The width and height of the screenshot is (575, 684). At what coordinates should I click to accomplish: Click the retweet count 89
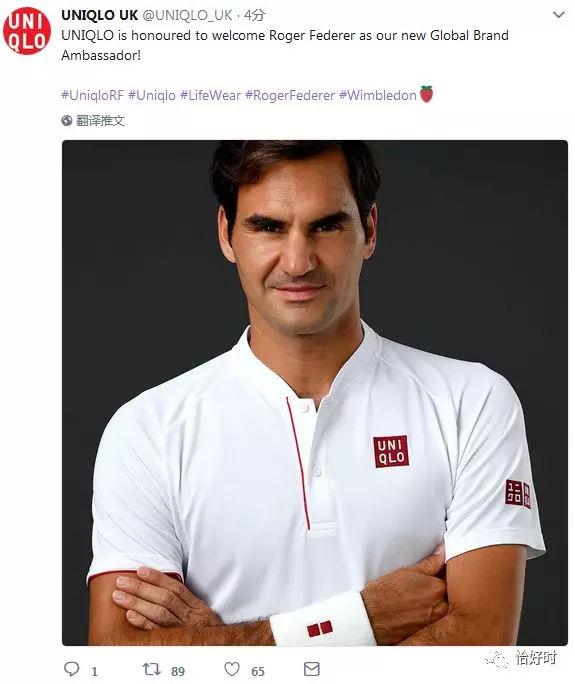(x=178, y=671)
